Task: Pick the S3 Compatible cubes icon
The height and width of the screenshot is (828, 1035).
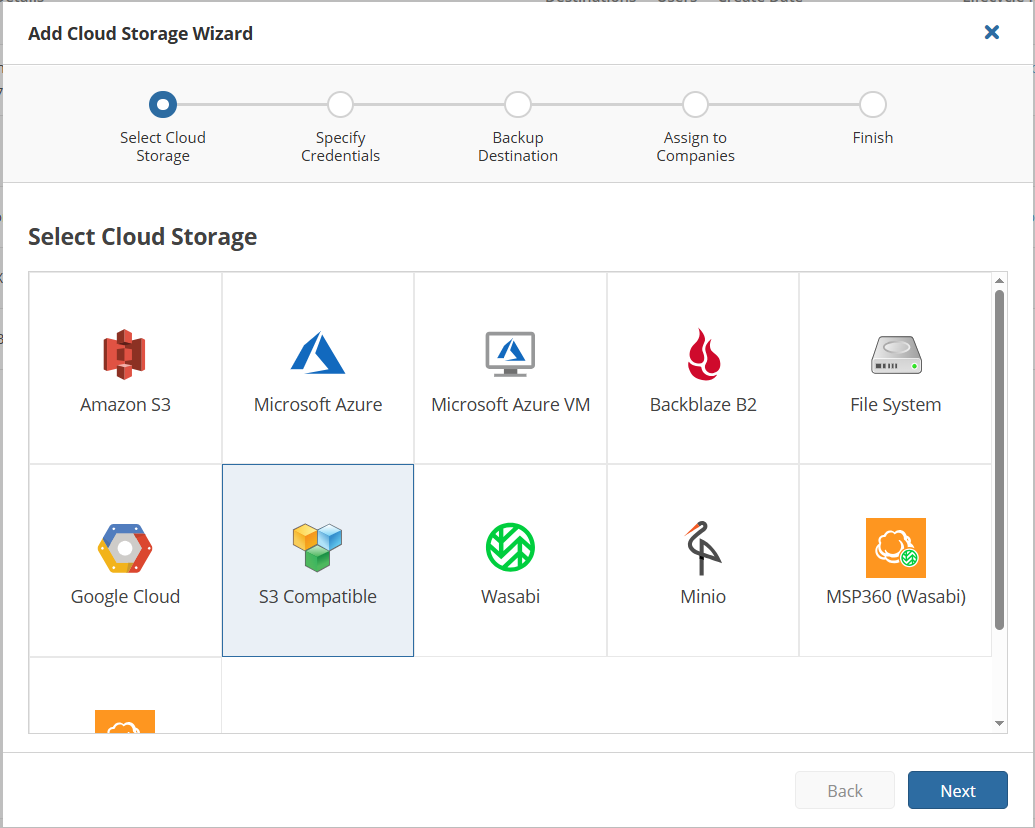Action: pos(317,547)
